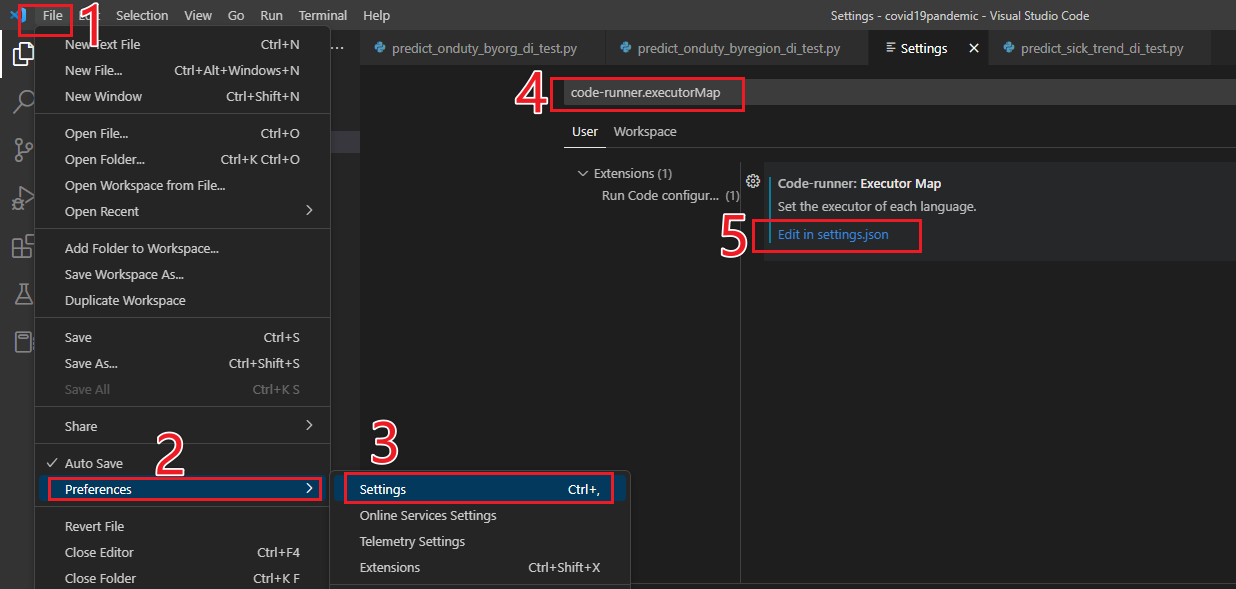Select Open Workspace from File...
This screenshot has width=1236, height=589.
pos(182,185)
